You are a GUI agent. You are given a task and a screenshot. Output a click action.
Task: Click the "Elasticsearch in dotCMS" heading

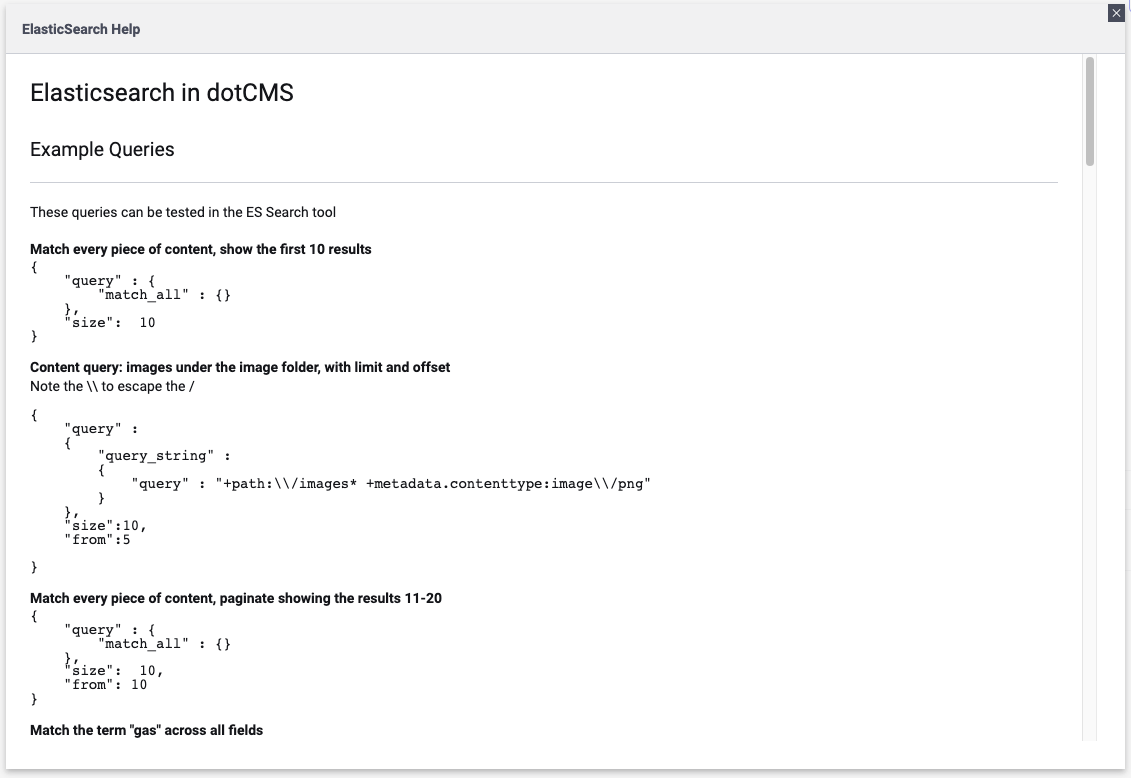[162, 93]
